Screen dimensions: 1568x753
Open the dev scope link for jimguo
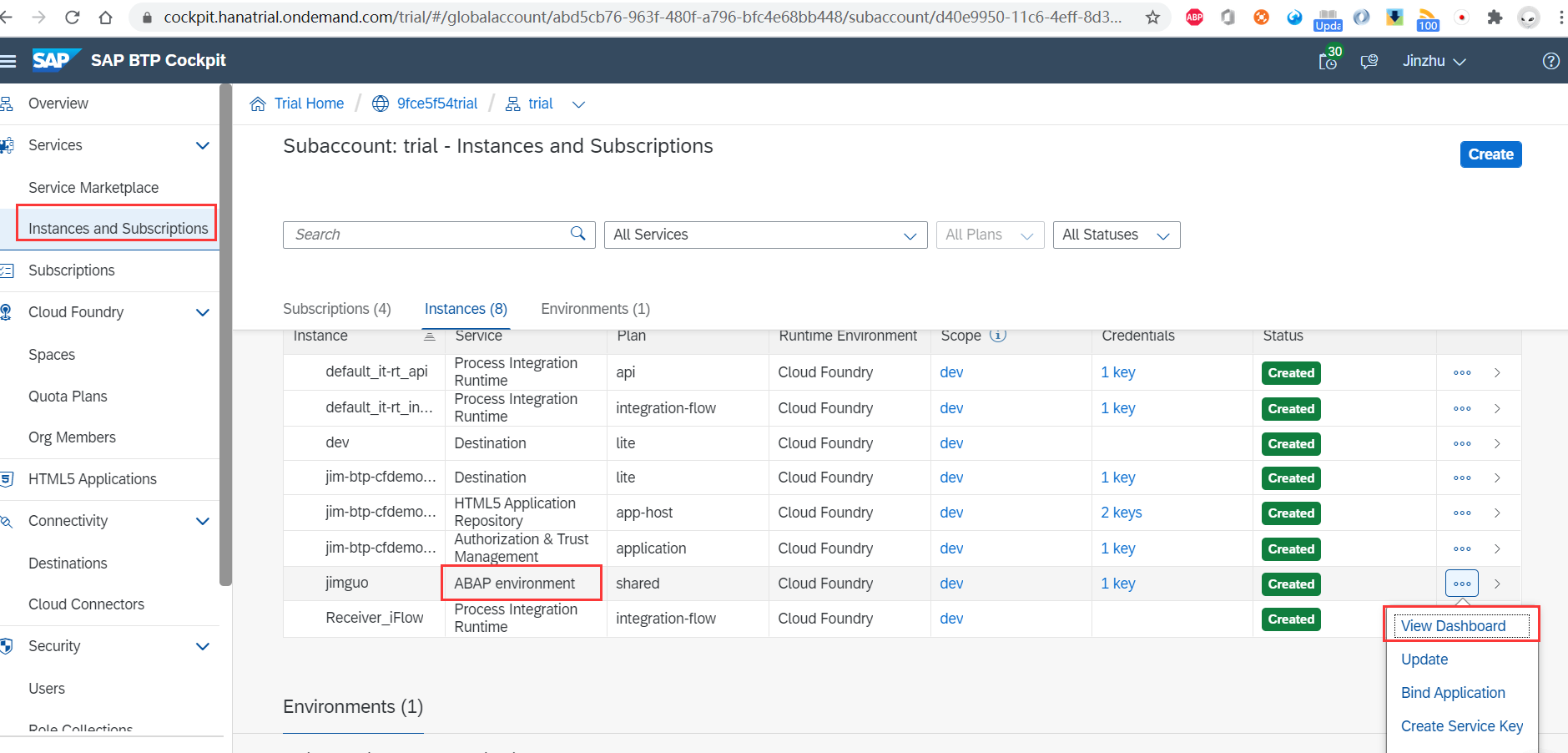point(950,583)
